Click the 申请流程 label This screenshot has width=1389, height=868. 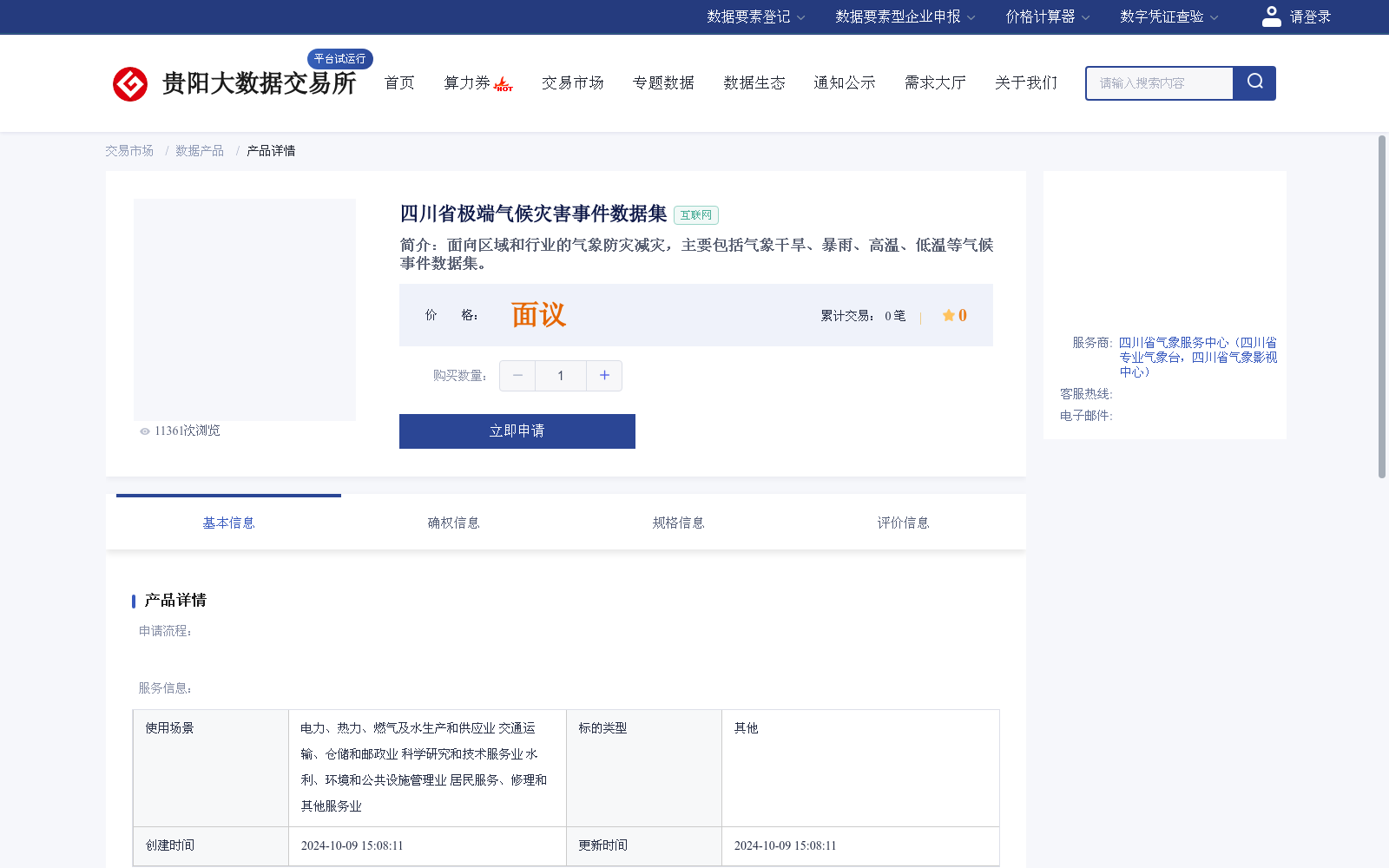(x=165, y=631)
